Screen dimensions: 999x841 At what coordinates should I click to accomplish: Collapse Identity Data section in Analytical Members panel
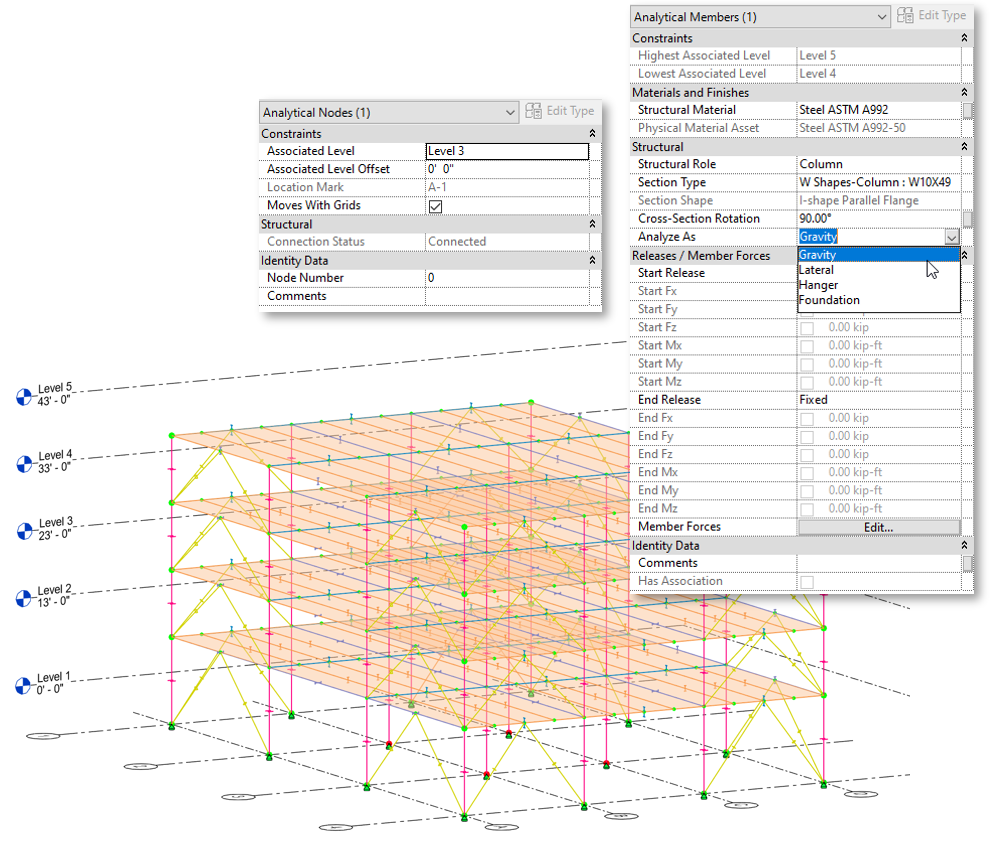pyautogui.click(x=964, y=545)
